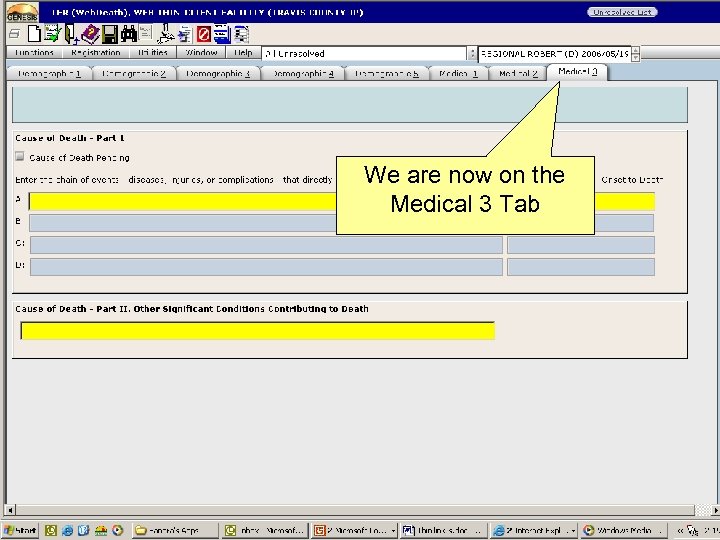
Task: Click the exit door icon in toolbar
Action: click(71, 34)
